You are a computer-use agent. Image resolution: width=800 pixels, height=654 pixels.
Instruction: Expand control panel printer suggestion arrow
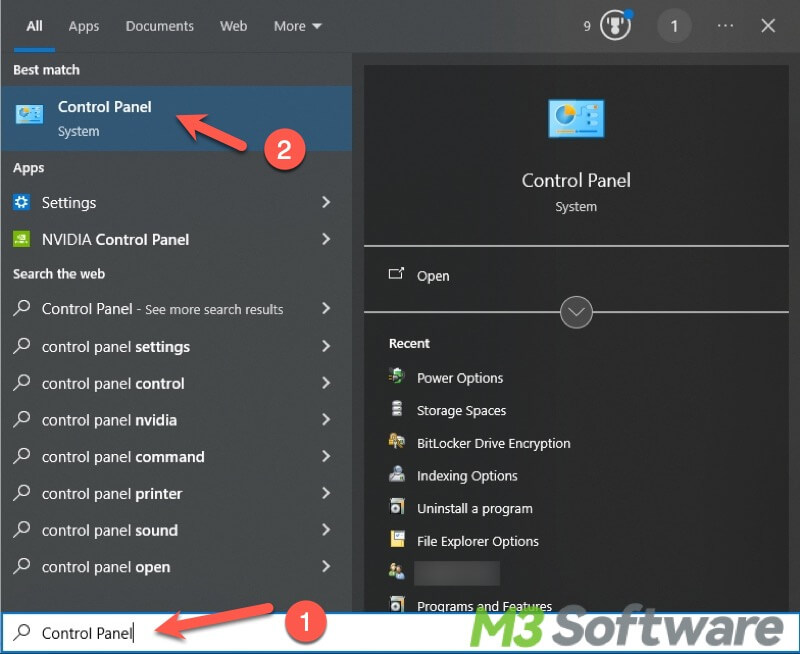click(x=327, y=493)
